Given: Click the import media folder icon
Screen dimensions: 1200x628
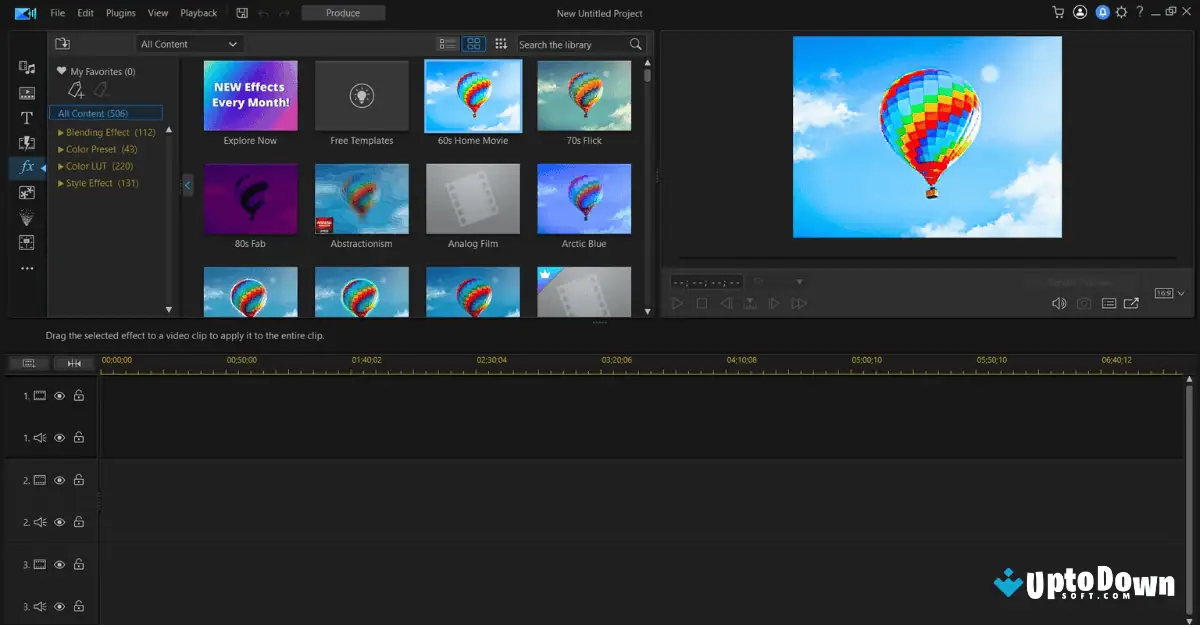Looking at the screenshot, I should click(x=62, y=44).
